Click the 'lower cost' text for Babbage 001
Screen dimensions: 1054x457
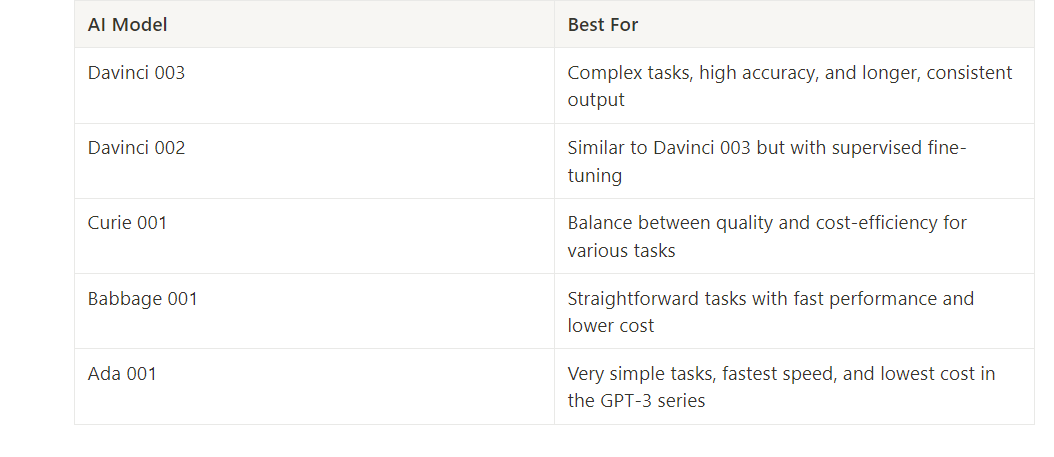[x=610, y=325]
